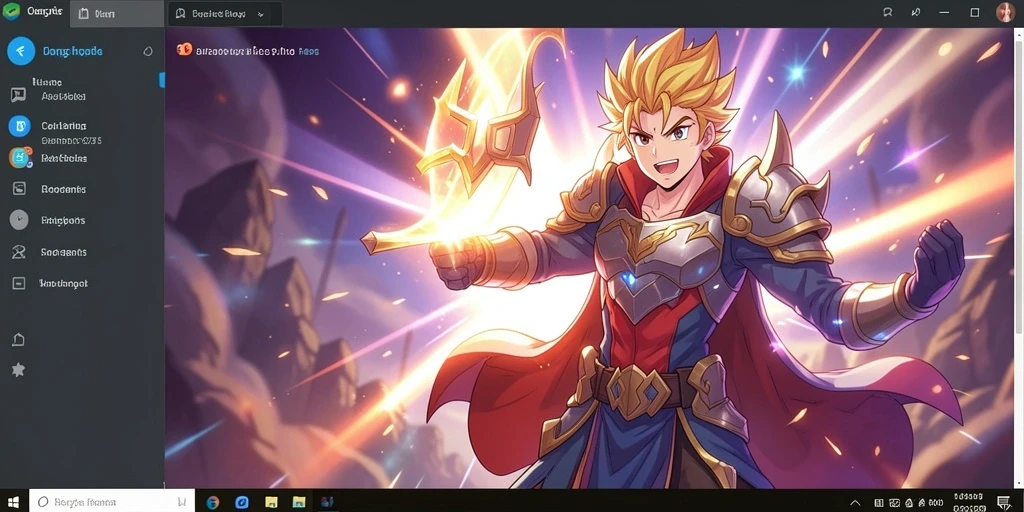
Task: Click the green app logo in the title bar
Action: (x=11, y=12)
